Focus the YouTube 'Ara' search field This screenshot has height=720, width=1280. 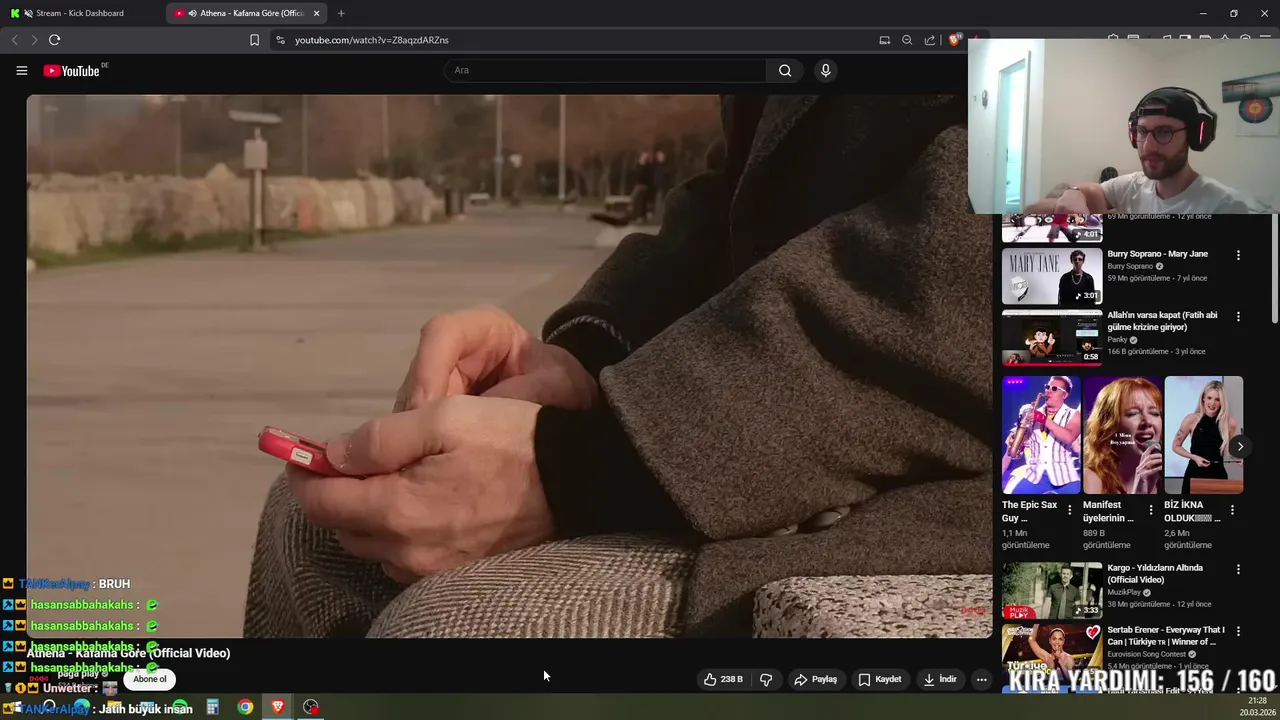(x=605, y=70)
